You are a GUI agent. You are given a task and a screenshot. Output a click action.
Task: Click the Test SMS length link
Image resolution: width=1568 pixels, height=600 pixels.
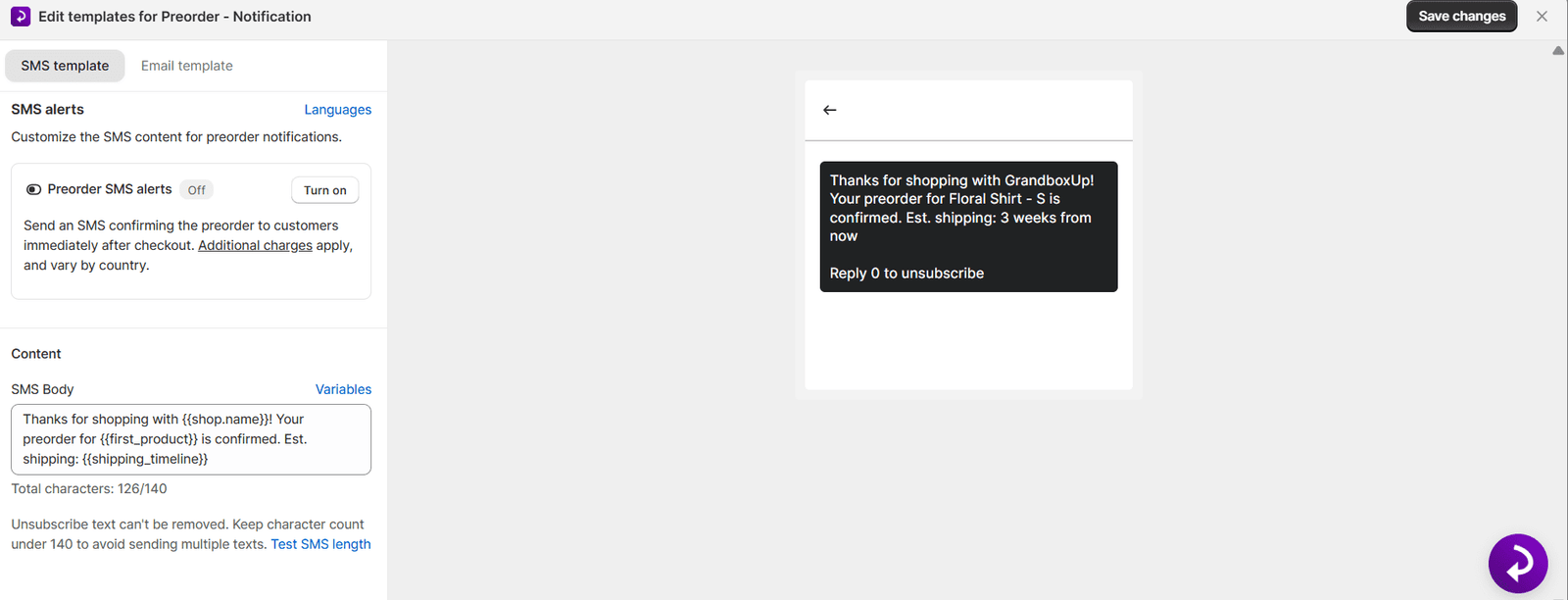(320, 544)
